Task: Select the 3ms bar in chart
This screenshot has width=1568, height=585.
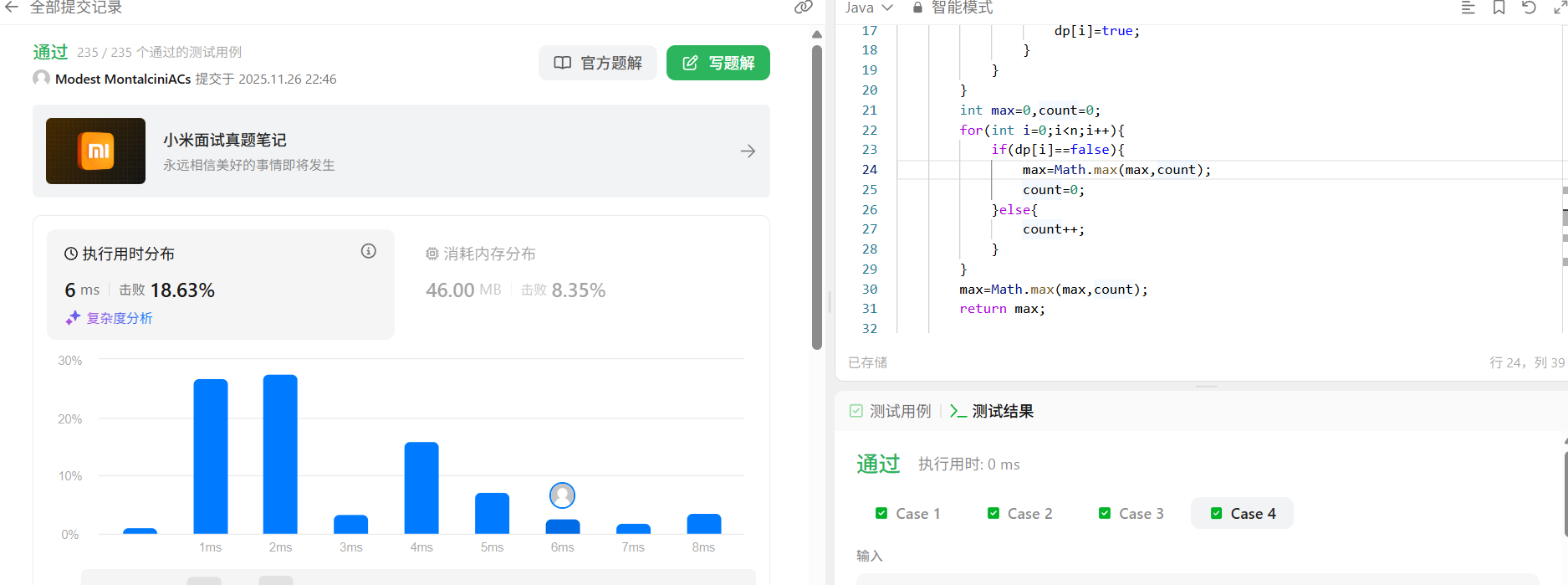Action: (x=350, y=524)
